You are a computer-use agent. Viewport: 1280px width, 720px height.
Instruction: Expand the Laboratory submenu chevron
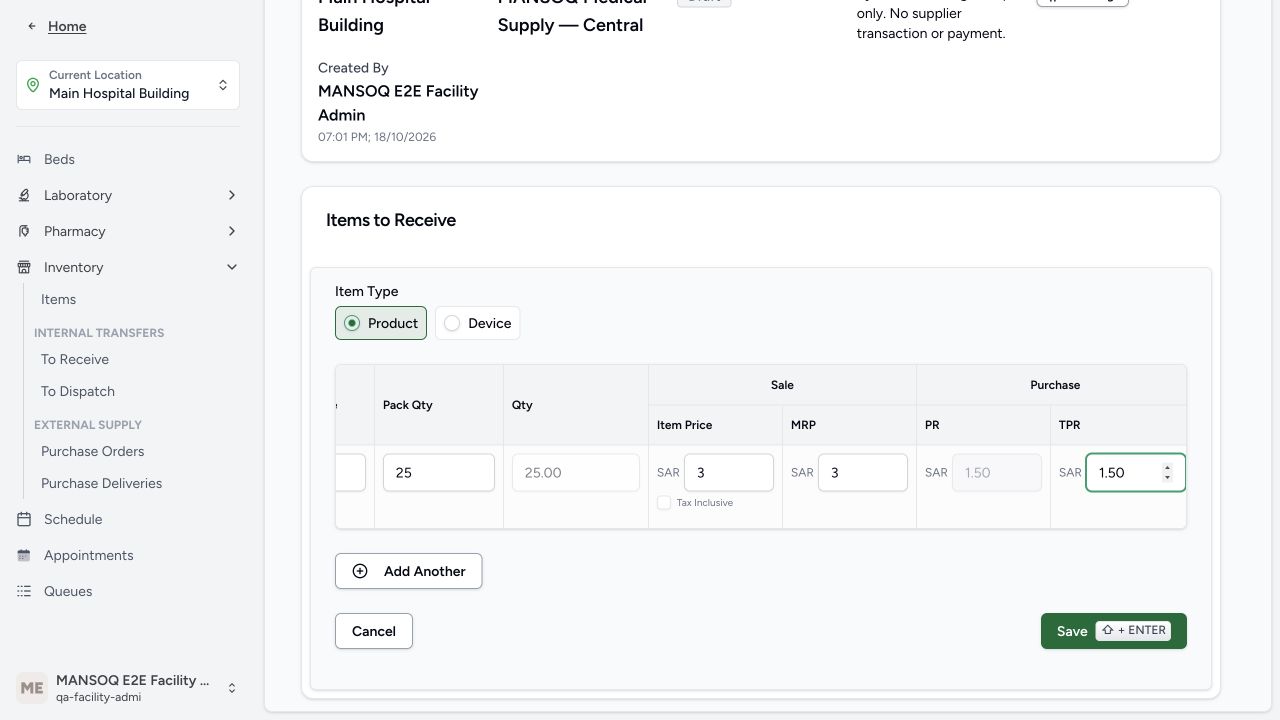(232, 195)
